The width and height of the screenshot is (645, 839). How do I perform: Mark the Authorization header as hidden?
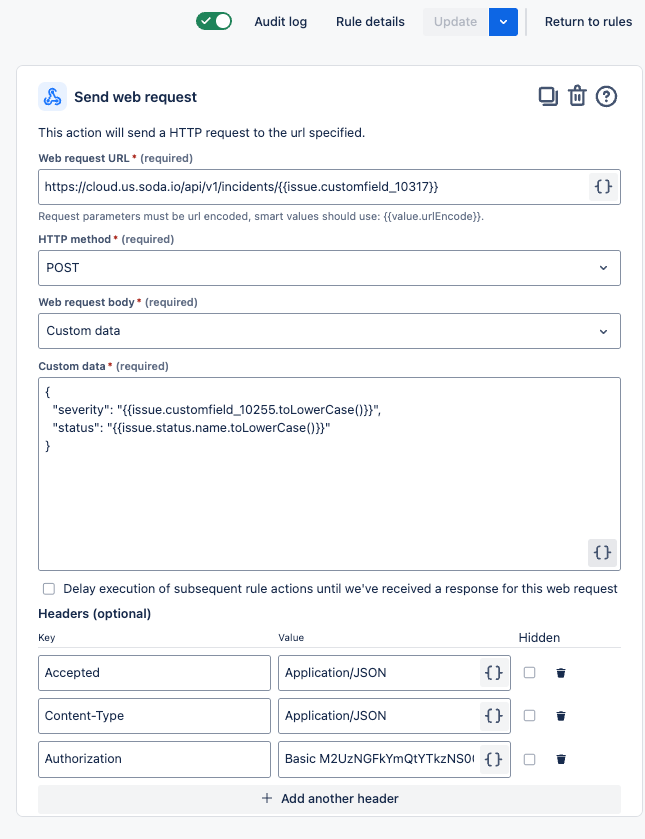(530, 759)
